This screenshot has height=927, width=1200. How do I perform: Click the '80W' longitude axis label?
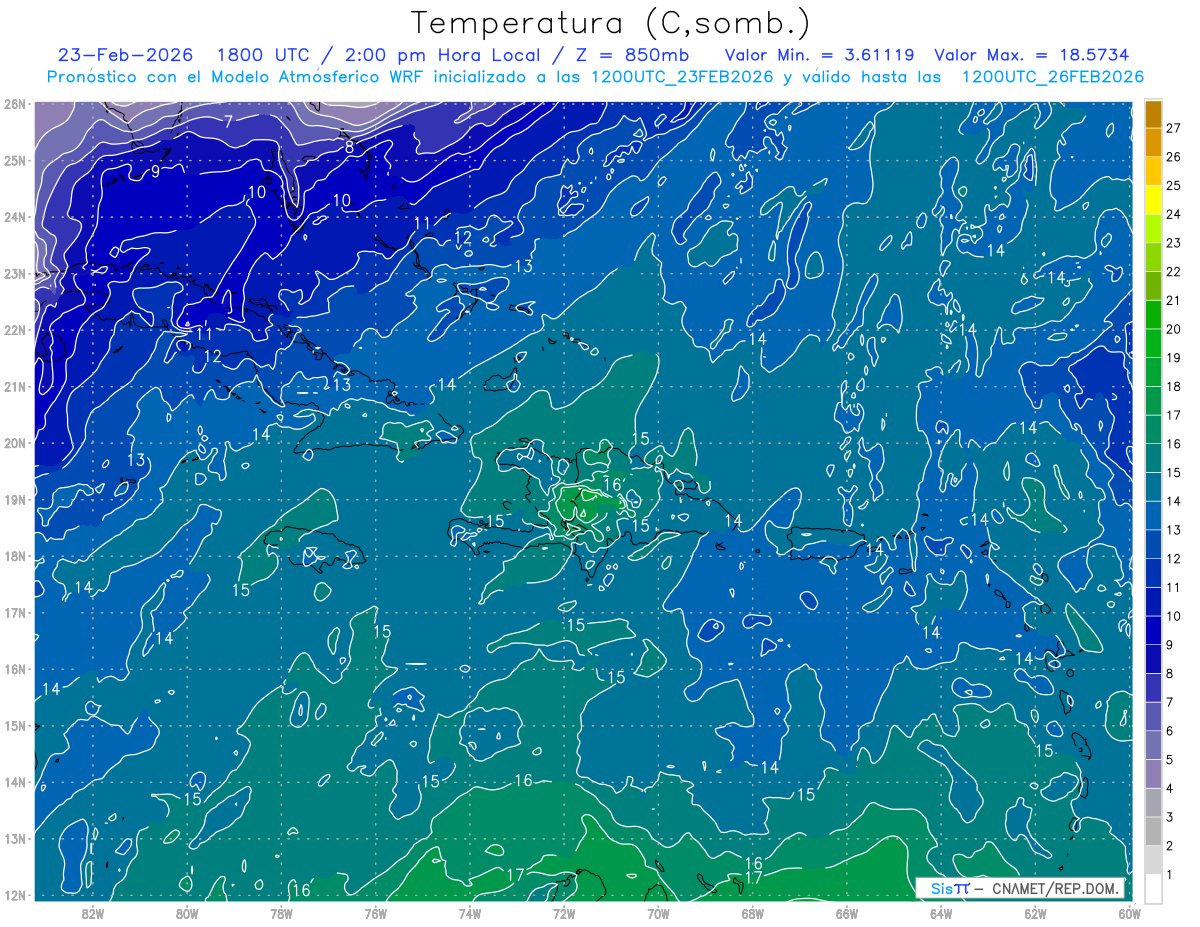click(187, 912)
